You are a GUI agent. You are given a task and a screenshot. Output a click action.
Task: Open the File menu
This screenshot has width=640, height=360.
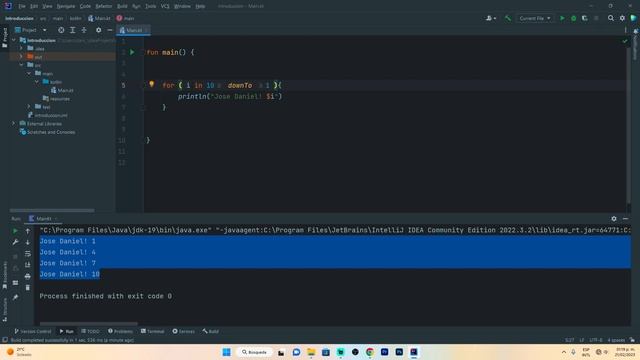[x=22, y=6]
